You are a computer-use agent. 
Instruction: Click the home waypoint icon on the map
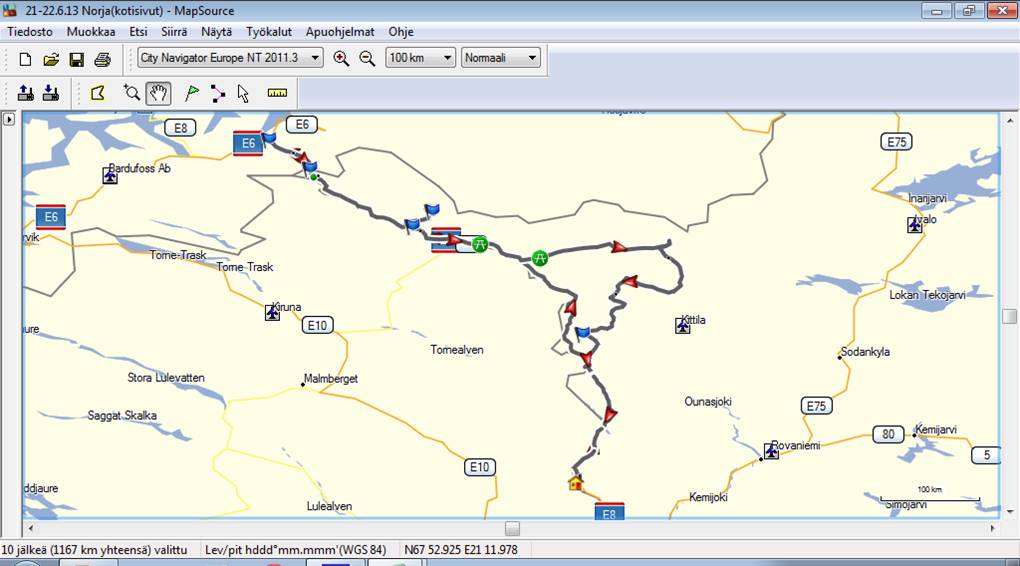[576, 483]
